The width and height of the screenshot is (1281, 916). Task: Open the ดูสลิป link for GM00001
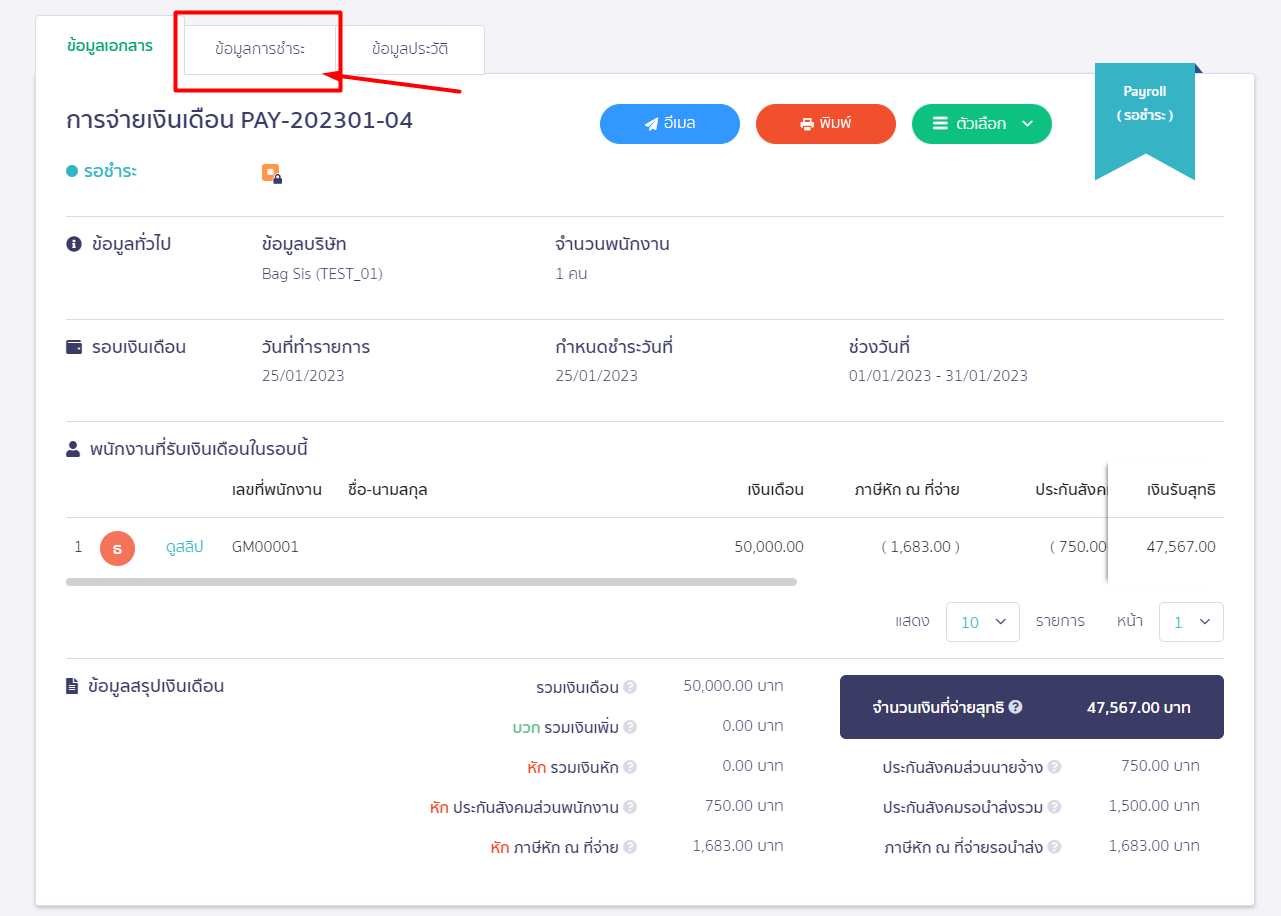click(184, 547)
